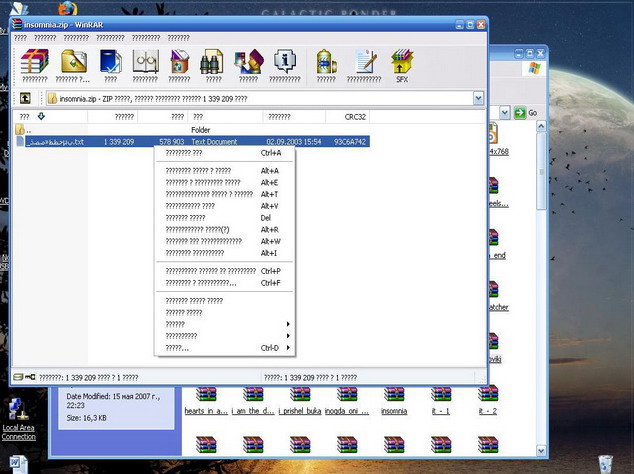Click the Find binoculars toolbar icon

(213, 65)
